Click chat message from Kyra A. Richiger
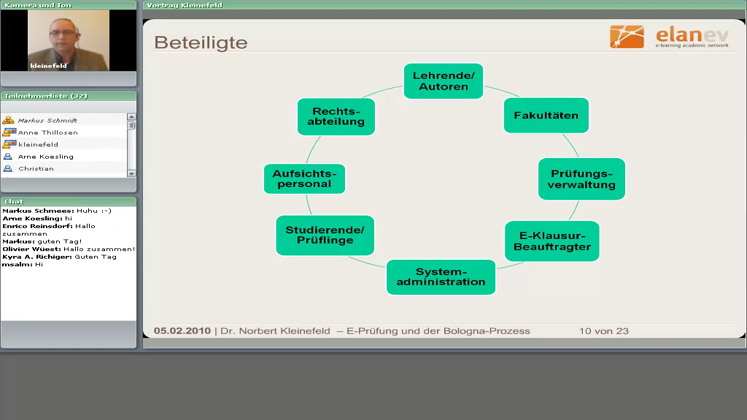Image resolution: width=747 pixels, height=420 pixels. pyautogui.click(x=59, y=256)
